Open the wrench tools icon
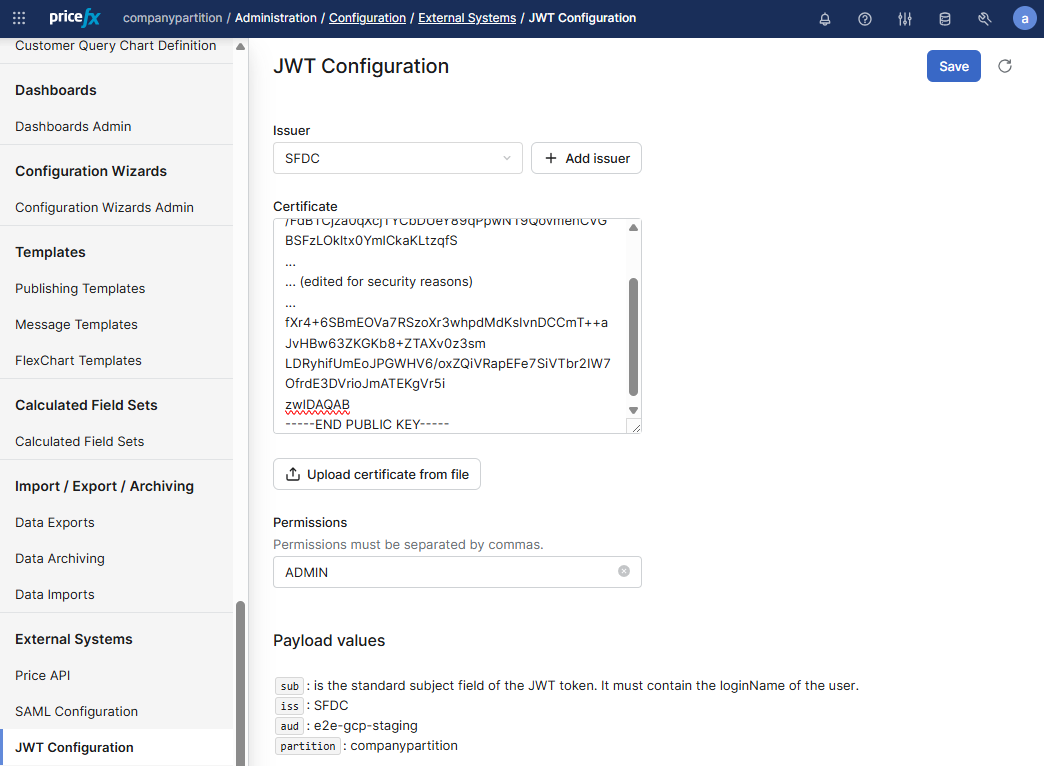 pos(984,19)
